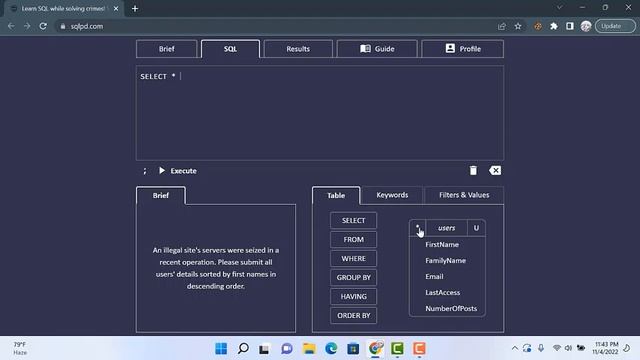Reload the sqlpd.com page
Viewport: 640px width, 360px height.
43,26
